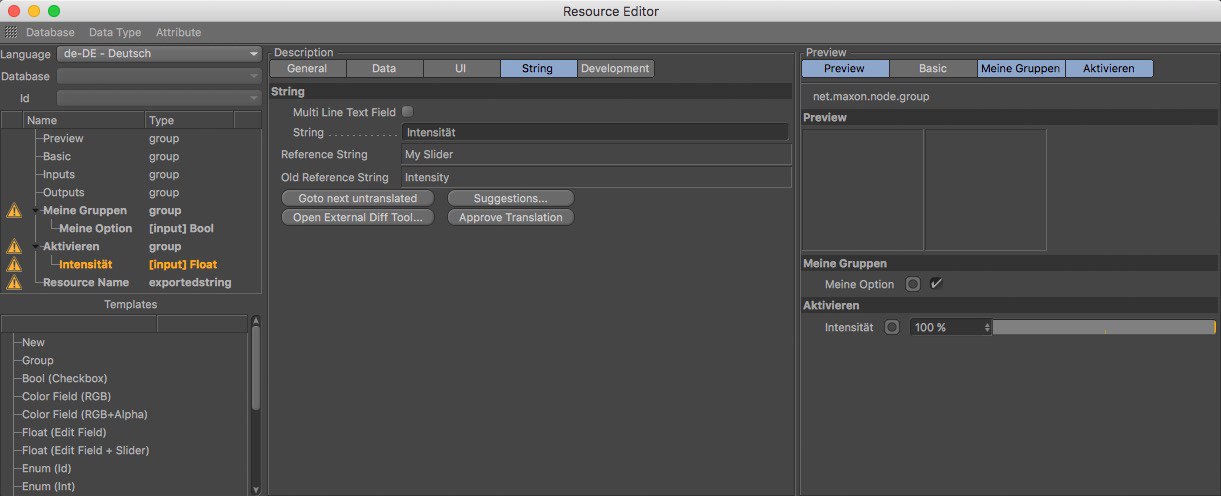Collapse the Meine Gruppen tree group
Viewport: 1221px width, 496px height.
point(37,211)
